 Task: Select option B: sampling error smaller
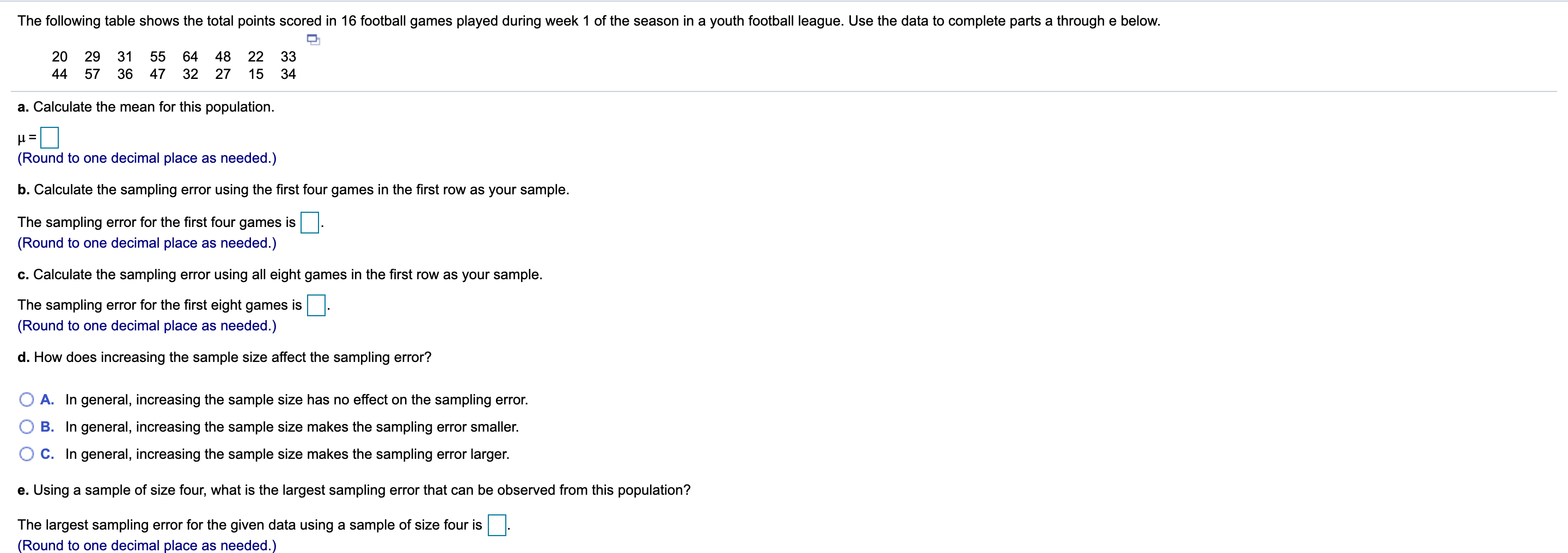coord(26,427)
